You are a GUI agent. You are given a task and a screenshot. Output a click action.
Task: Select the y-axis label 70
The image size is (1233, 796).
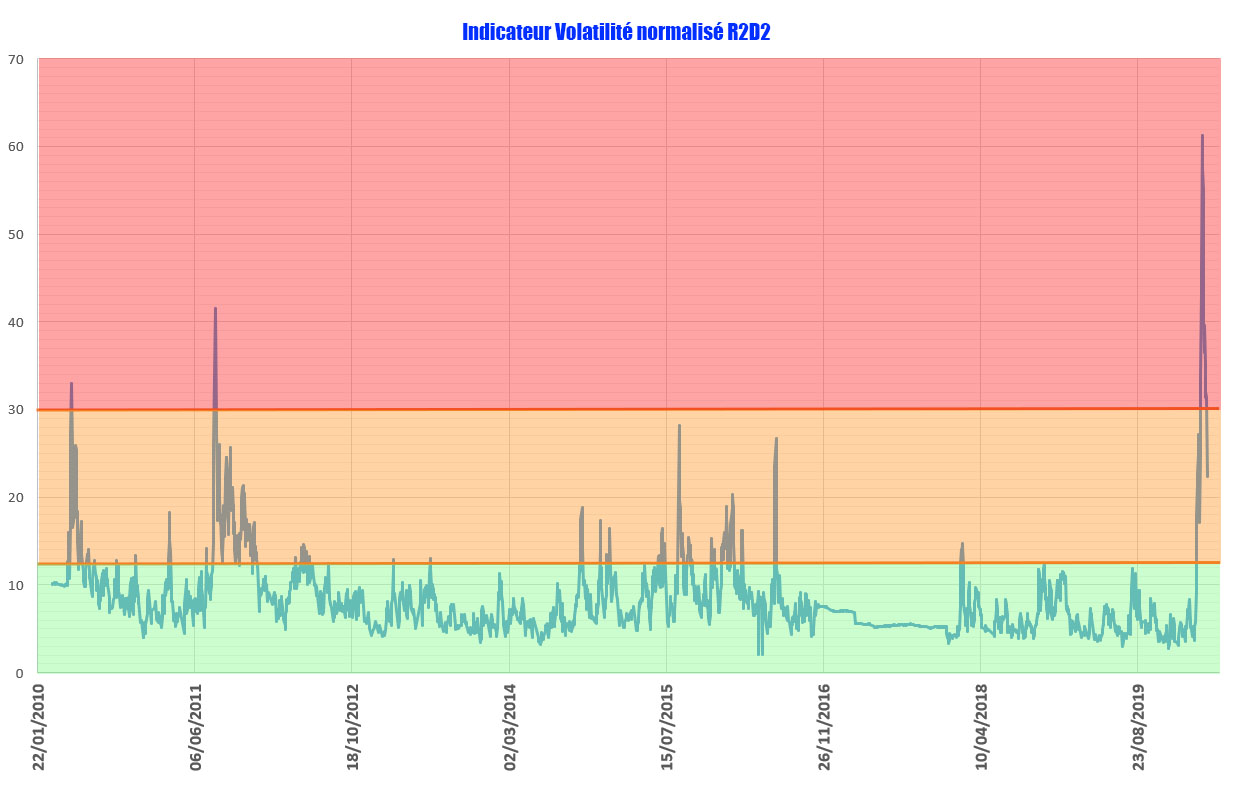15,59
